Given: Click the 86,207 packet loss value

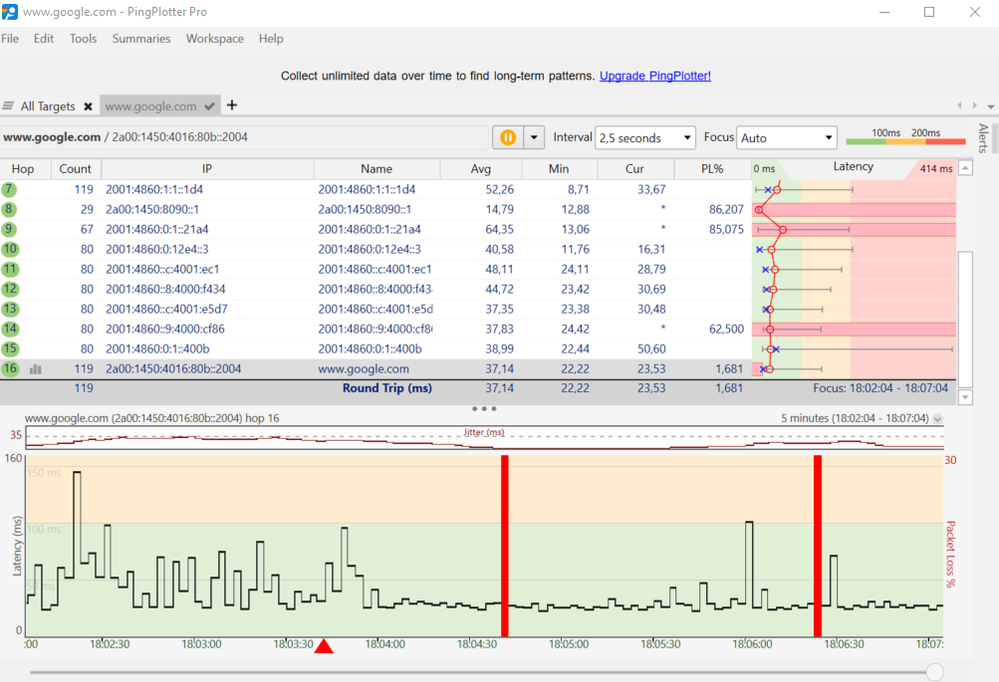Looking at the screenshot, I should pos(726,209).
